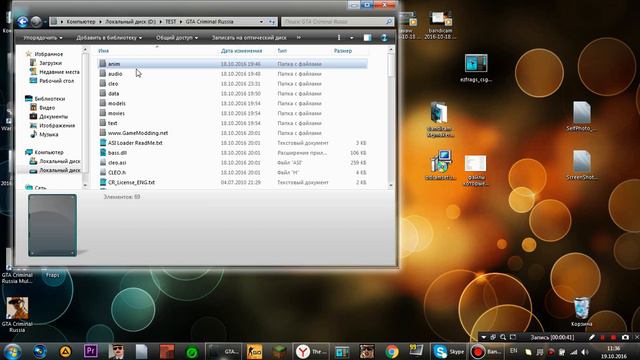The image size is (640, 360).
Task: Jump to the TEST folder in breadcrumb
Action: [171, 22]
